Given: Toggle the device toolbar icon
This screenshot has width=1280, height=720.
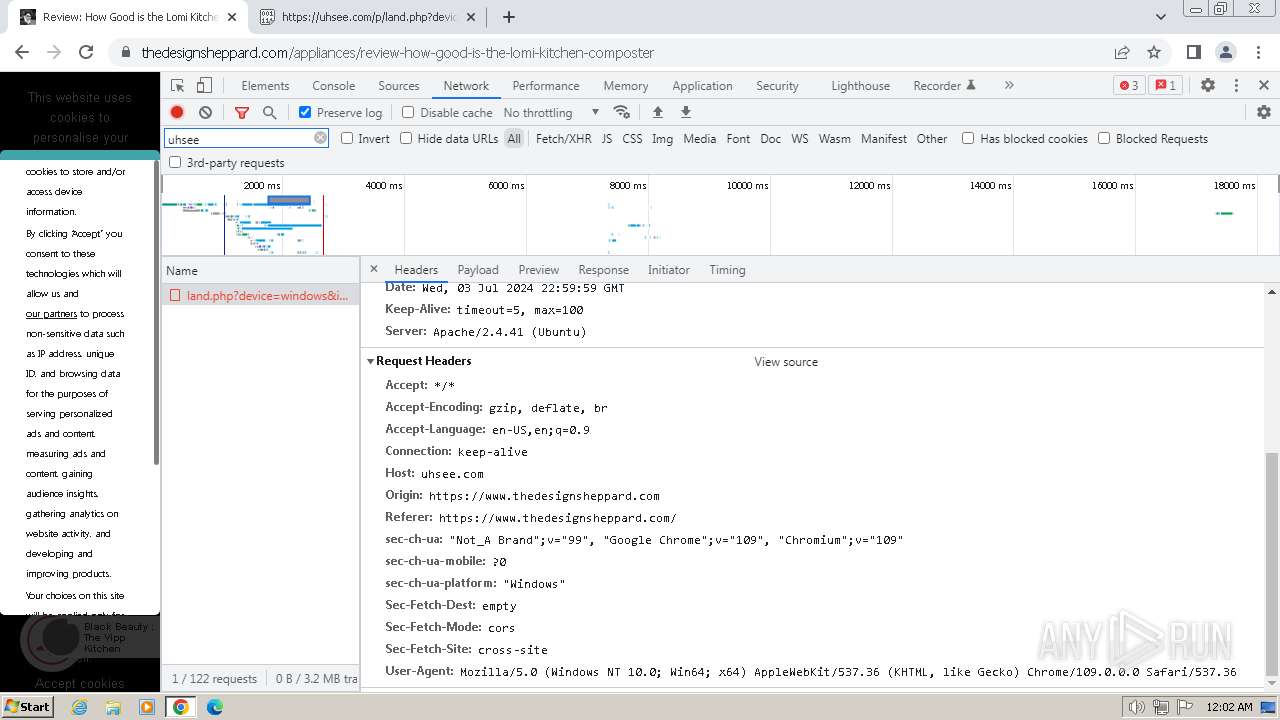Looking at the screenshot, I should (x=204, y=85).
